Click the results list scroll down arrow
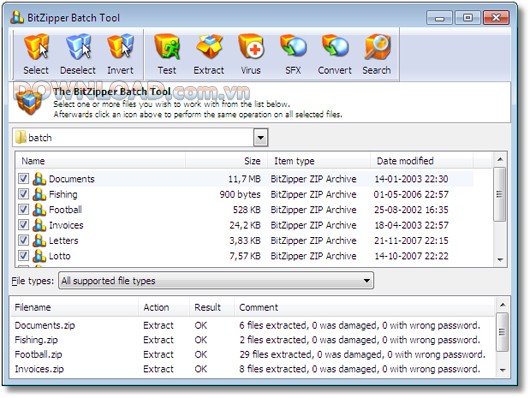The height and width of the screenshot is (398, 530). click(503, 370)
